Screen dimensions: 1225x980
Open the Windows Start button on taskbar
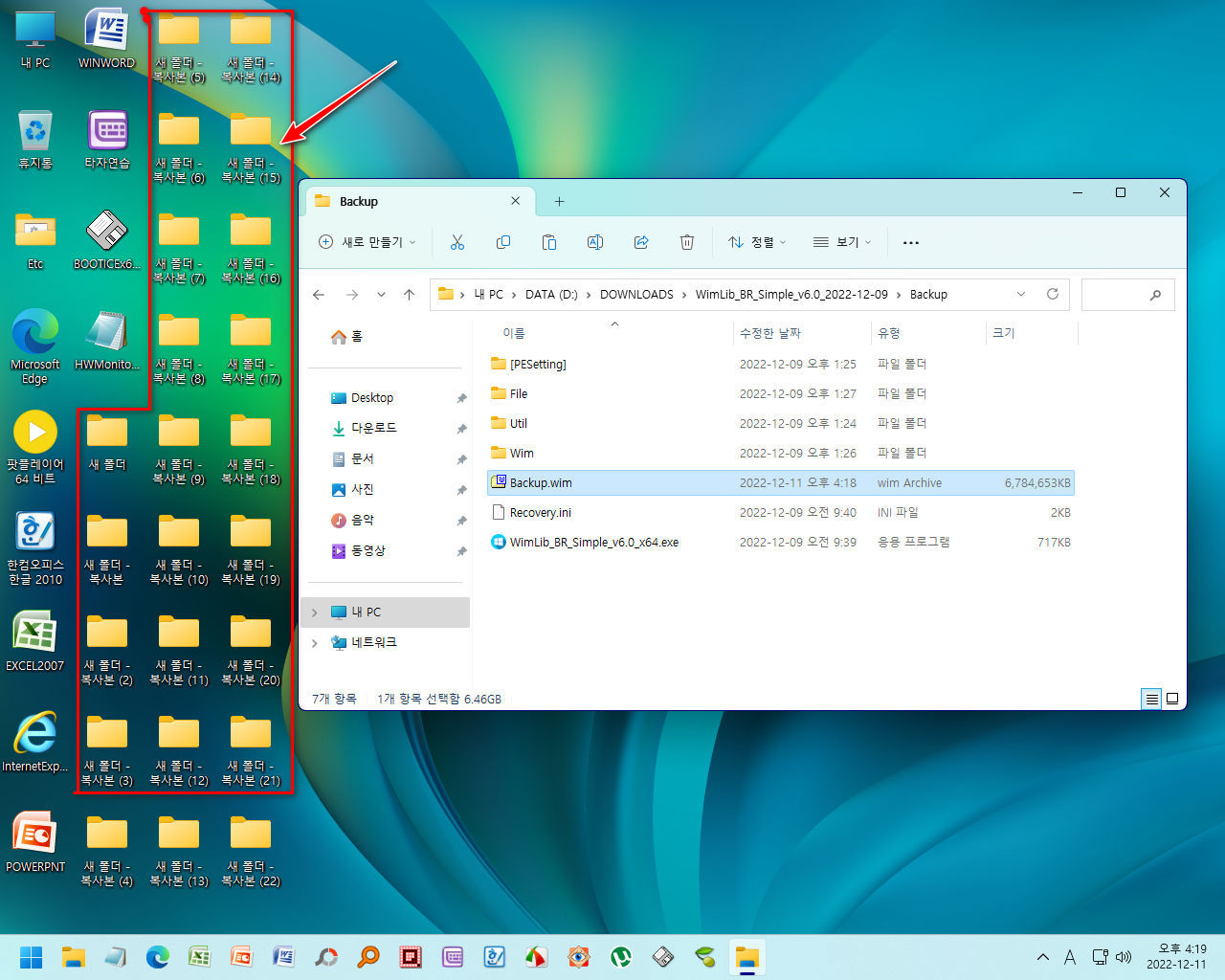(32, 957)
